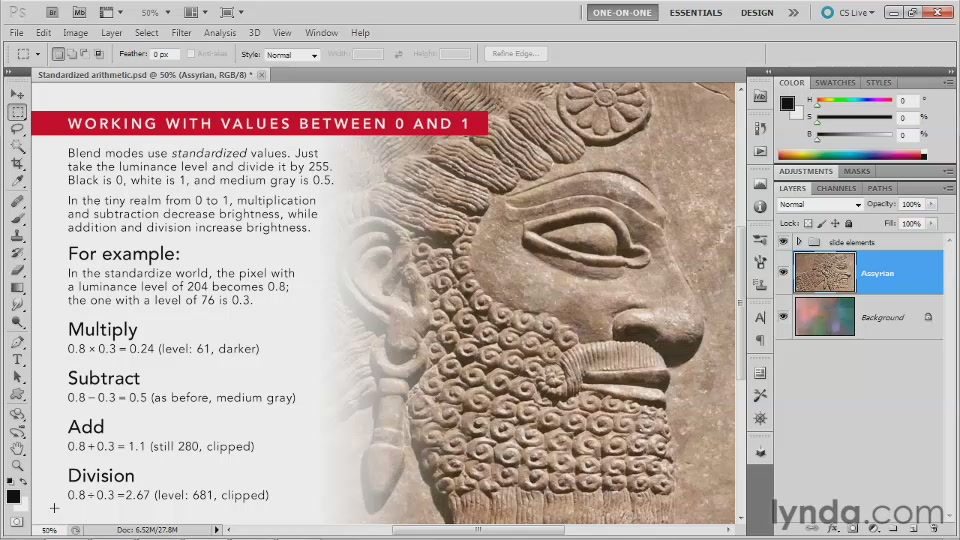Click the layer style fx icon

[833, 528]
